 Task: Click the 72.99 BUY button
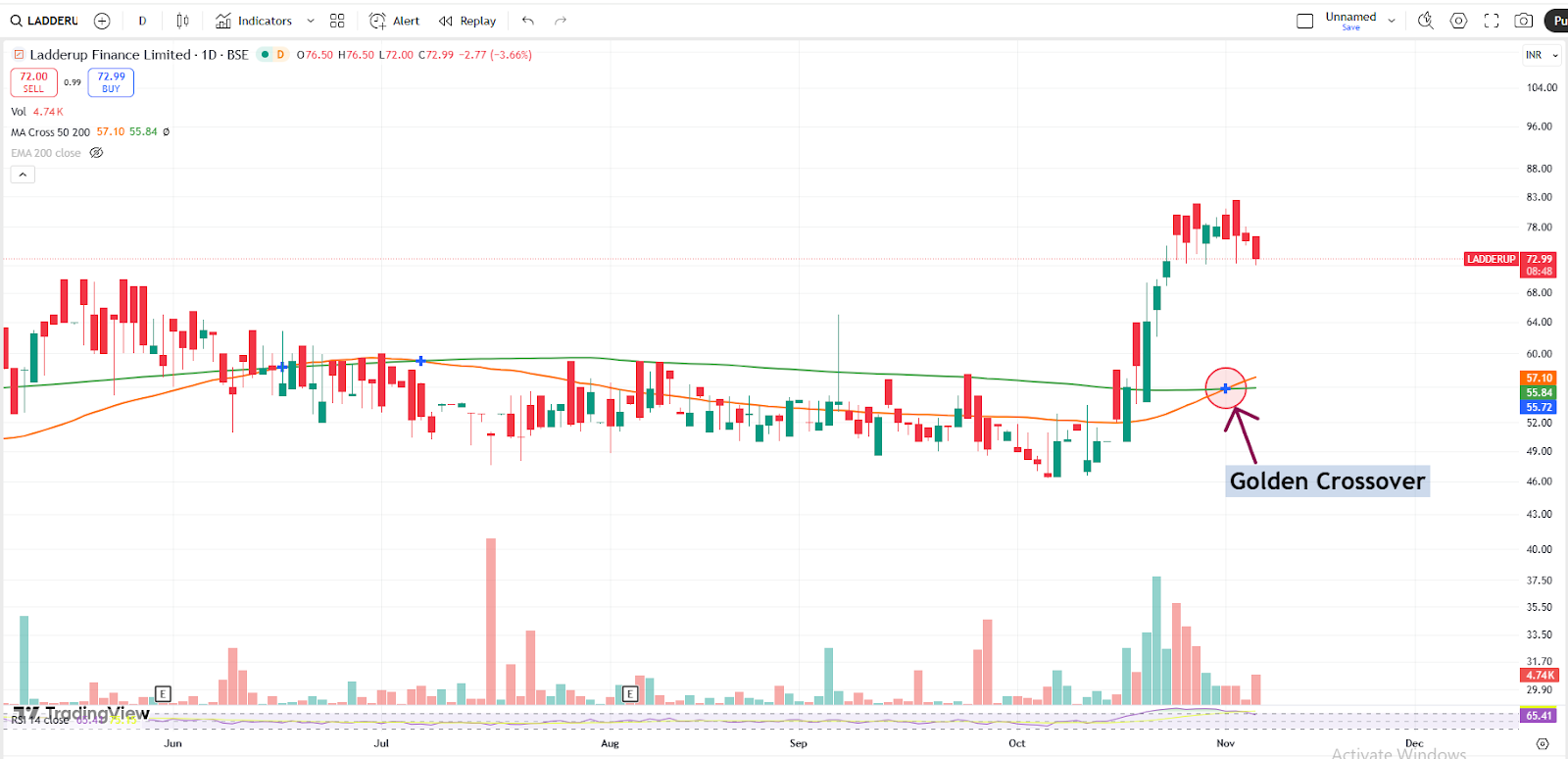click(111, 82)
